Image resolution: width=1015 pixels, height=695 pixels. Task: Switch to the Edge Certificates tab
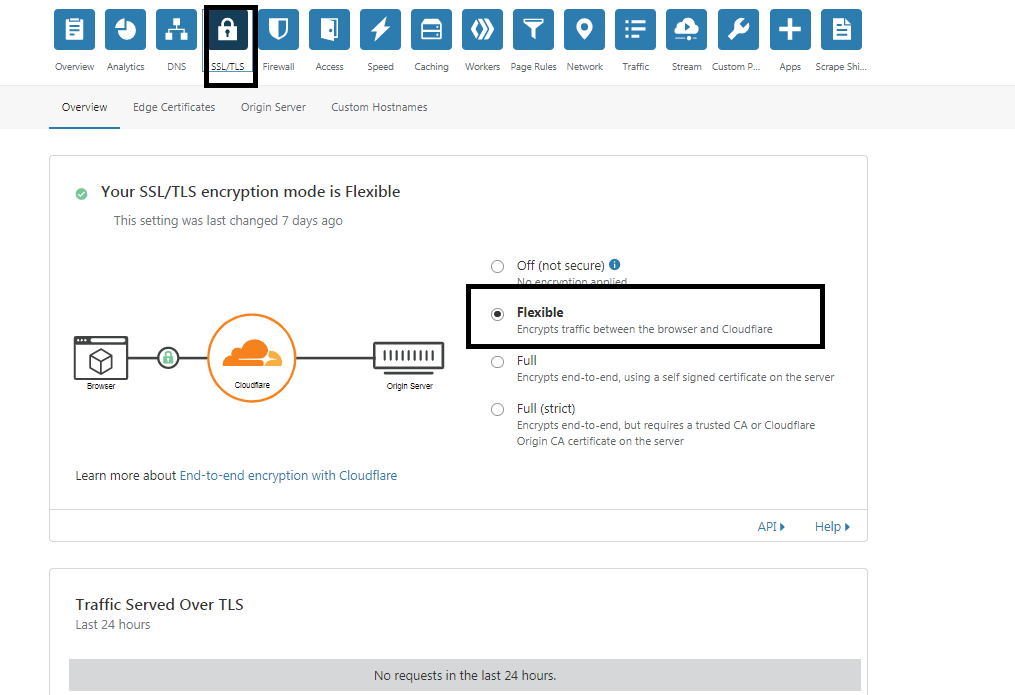pos(174,107)
